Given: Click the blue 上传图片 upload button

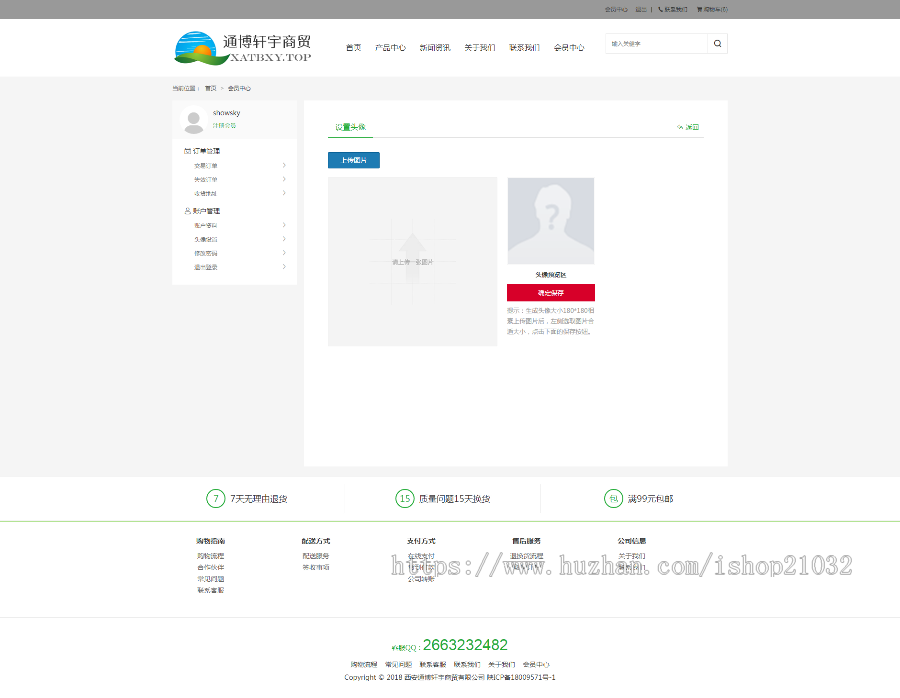Looking at the screenshot, I should [x=353, y=159].
